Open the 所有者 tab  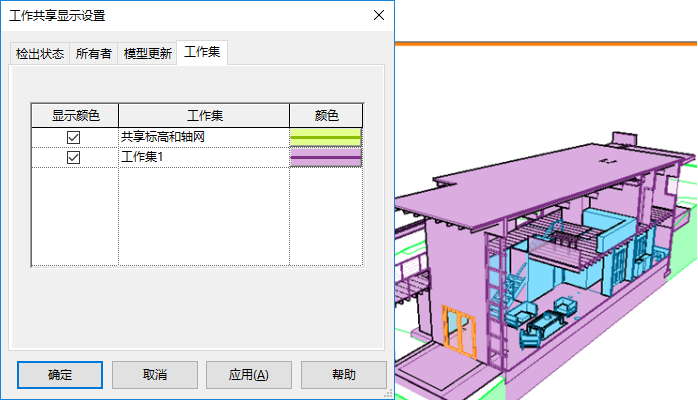[93, 54]
